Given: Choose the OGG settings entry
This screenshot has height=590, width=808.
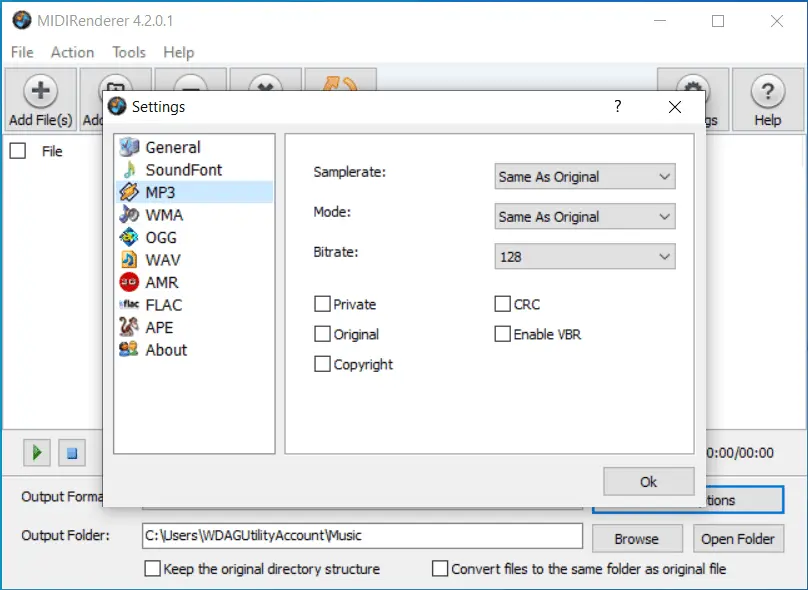Looking at the screenshot, I should pos(194,238).
